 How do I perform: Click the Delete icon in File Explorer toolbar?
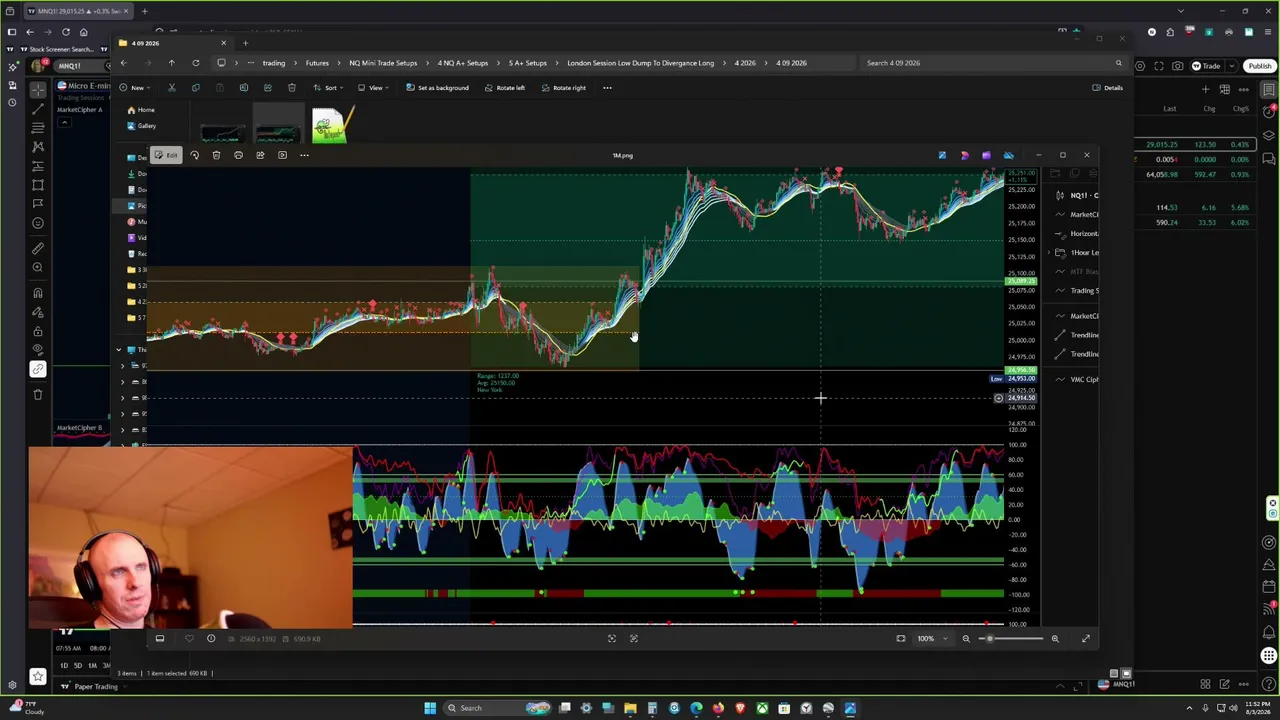[x=291, y=88]
